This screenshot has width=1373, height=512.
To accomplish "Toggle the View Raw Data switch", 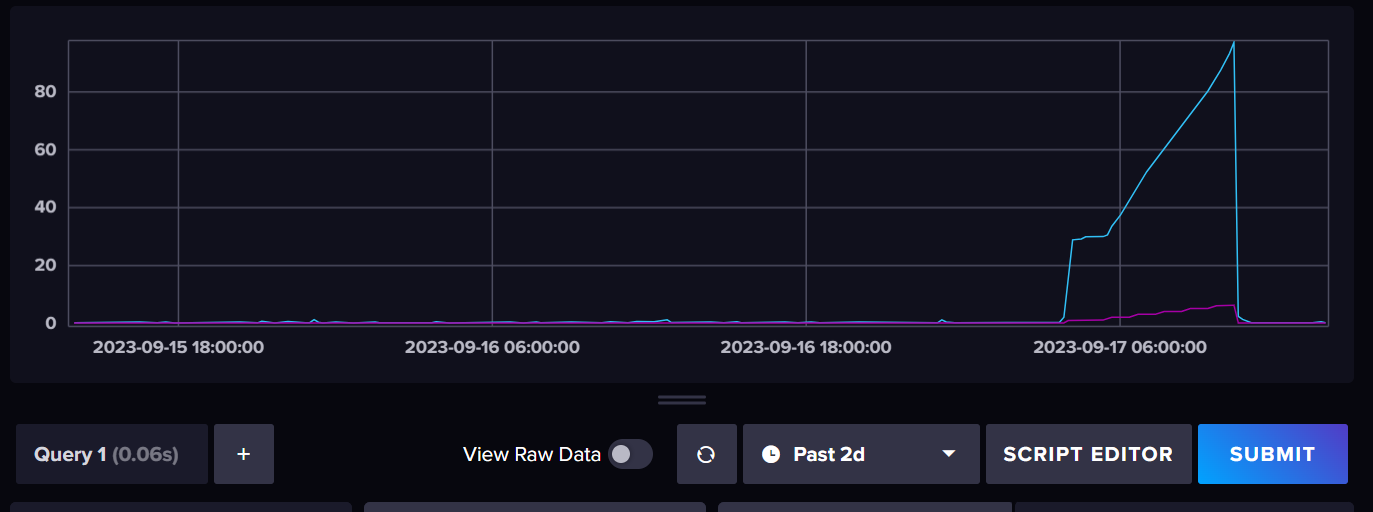I will click(630, 454).
